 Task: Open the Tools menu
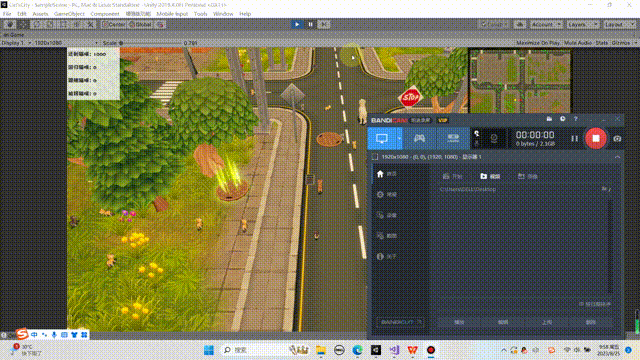[x=200, y=14]
